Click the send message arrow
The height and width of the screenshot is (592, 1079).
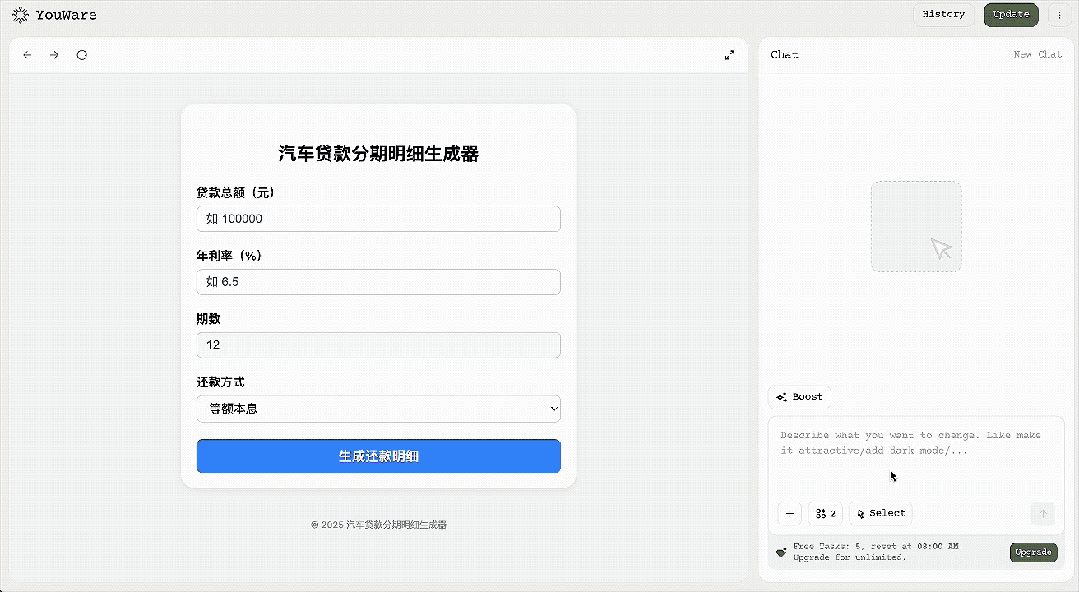tap(1042, 513)
